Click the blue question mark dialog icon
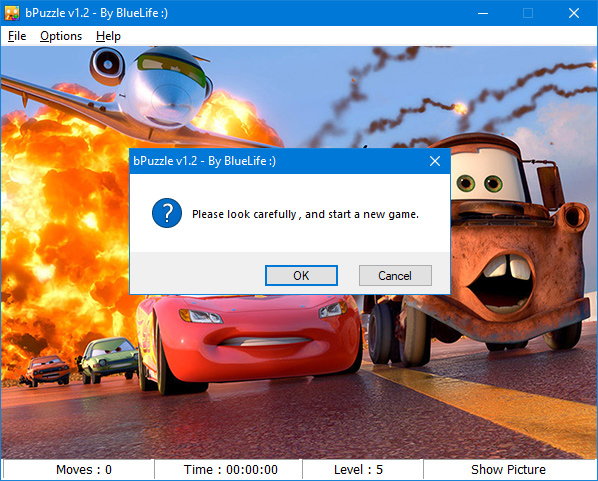The height and width of the screenshot is (481, 598). pos(167,213)
